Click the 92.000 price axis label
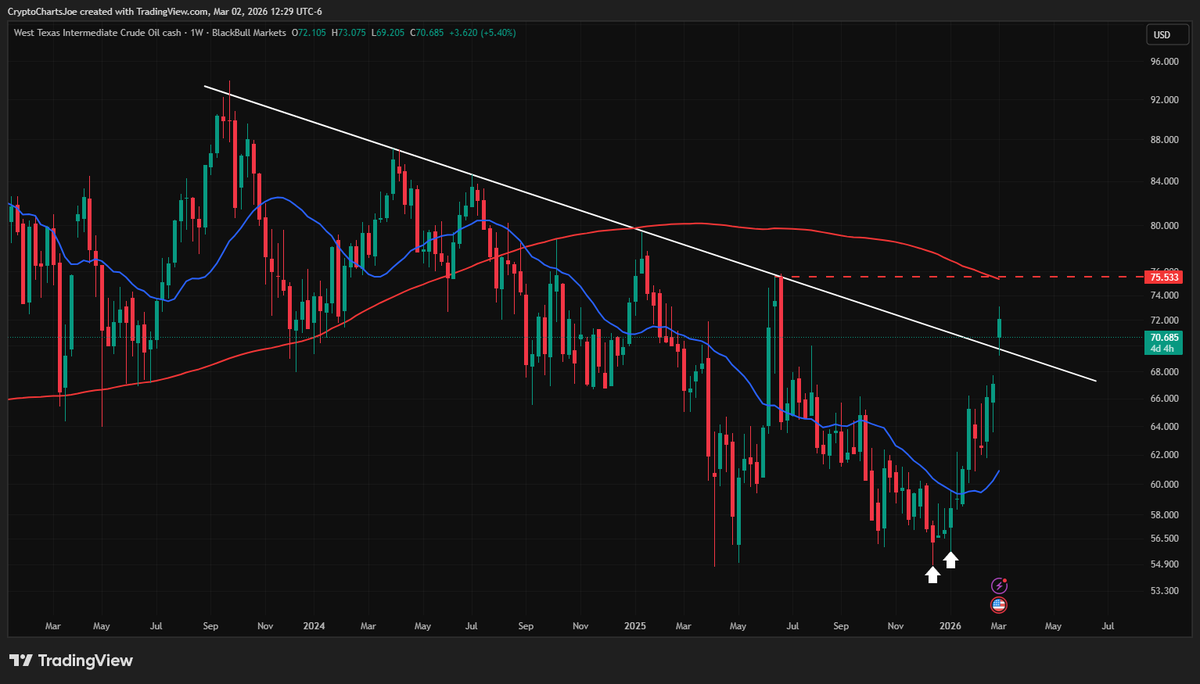This screenshot has height=684, width=1200. click(1165, 100)
